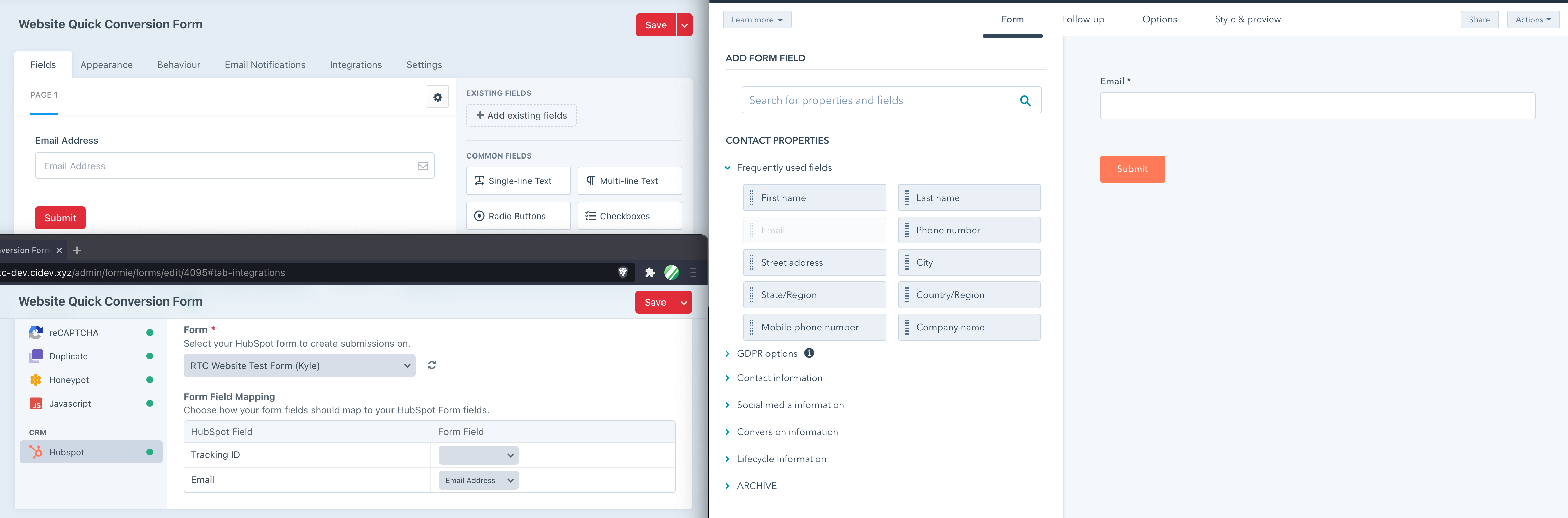The height and width of the screenshot is (518, 1568).
Task: Open the Page 1 settings gear
Action: 438,97
